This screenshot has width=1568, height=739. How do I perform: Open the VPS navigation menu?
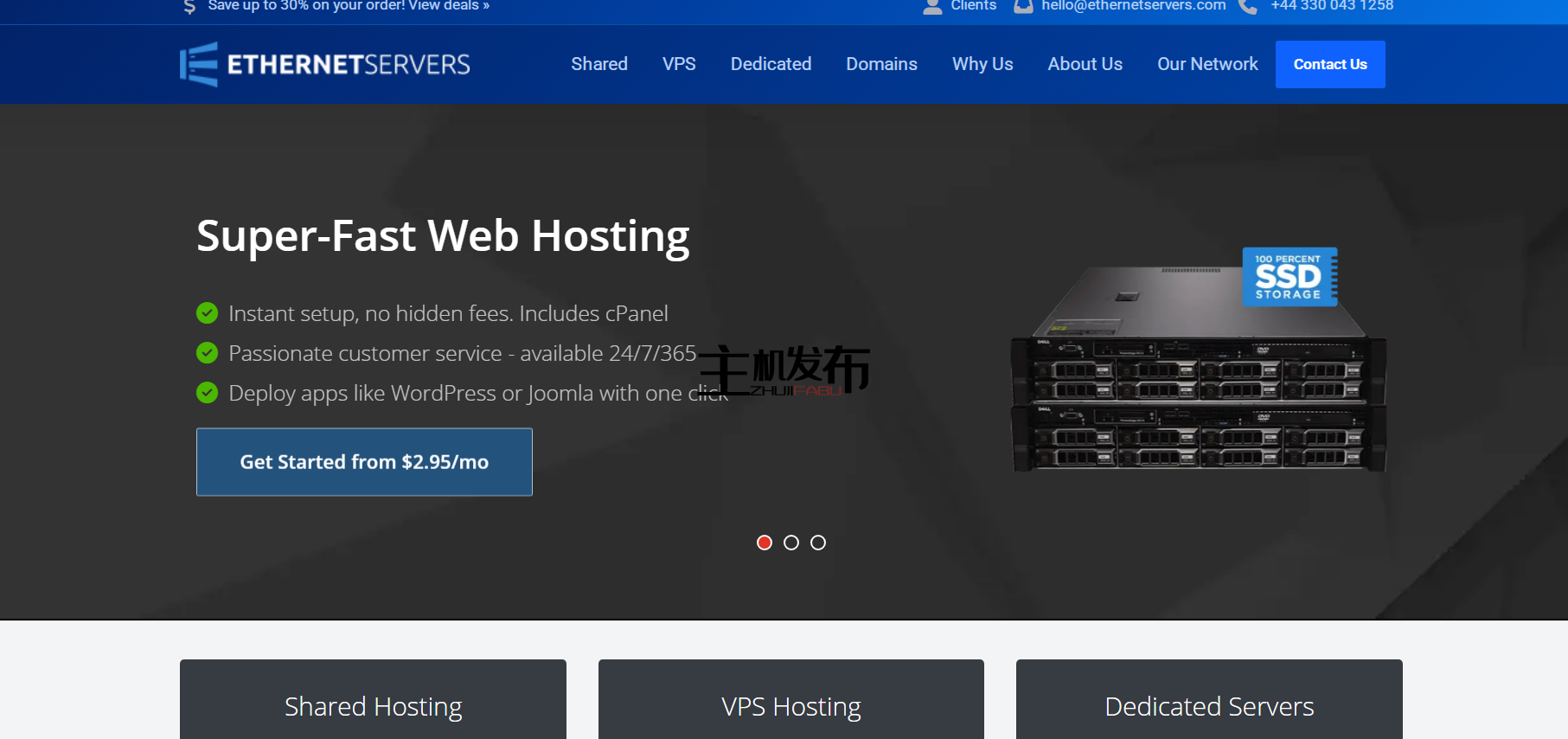[x=679, y=64]
